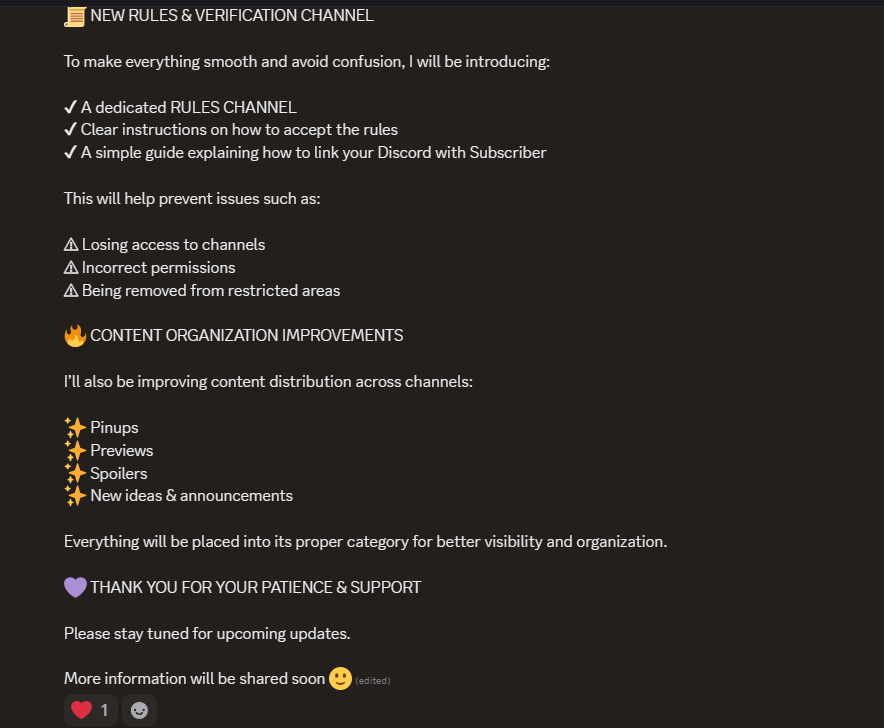884x728 pixels.
Task: Click the purple heart emoji before THANK YOU
Action: 75,588
